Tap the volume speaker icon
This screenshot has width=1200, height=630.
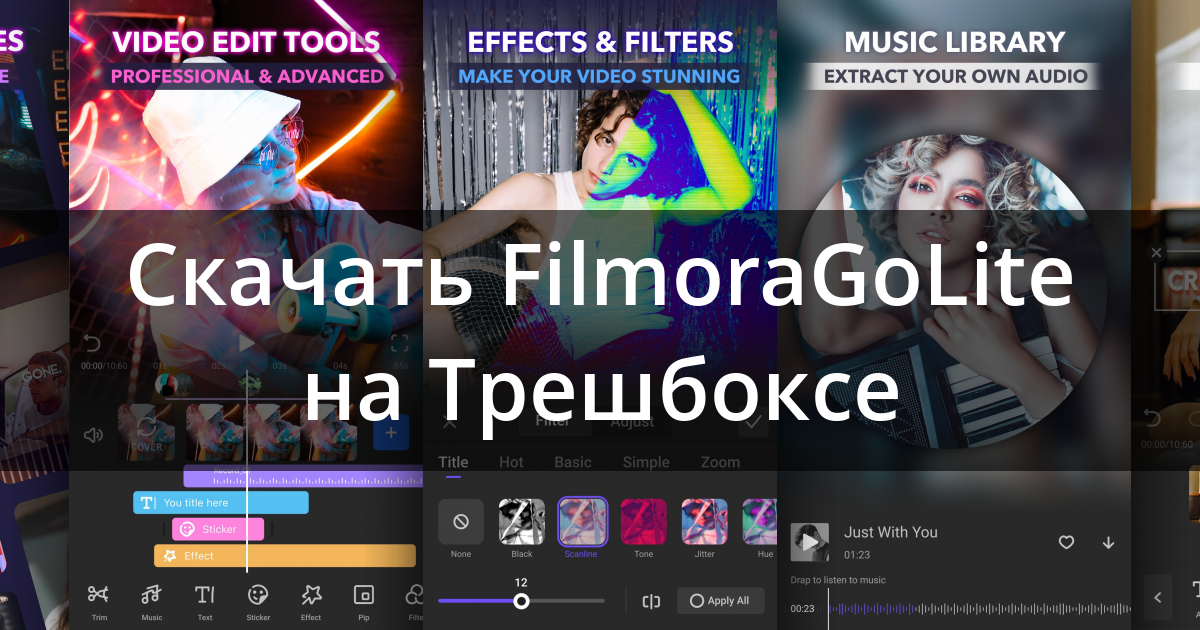point(93,435)
